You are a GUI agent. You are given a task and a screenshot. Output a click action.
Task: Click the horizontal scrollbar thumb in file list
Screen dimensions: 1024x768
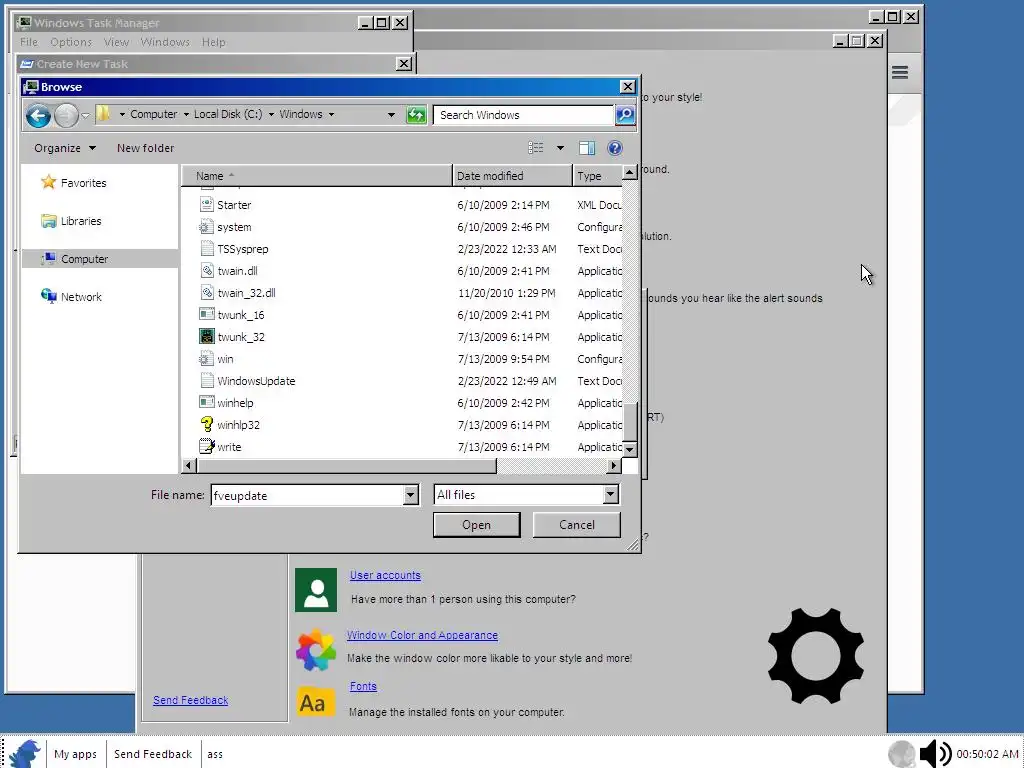click(346, 466)
